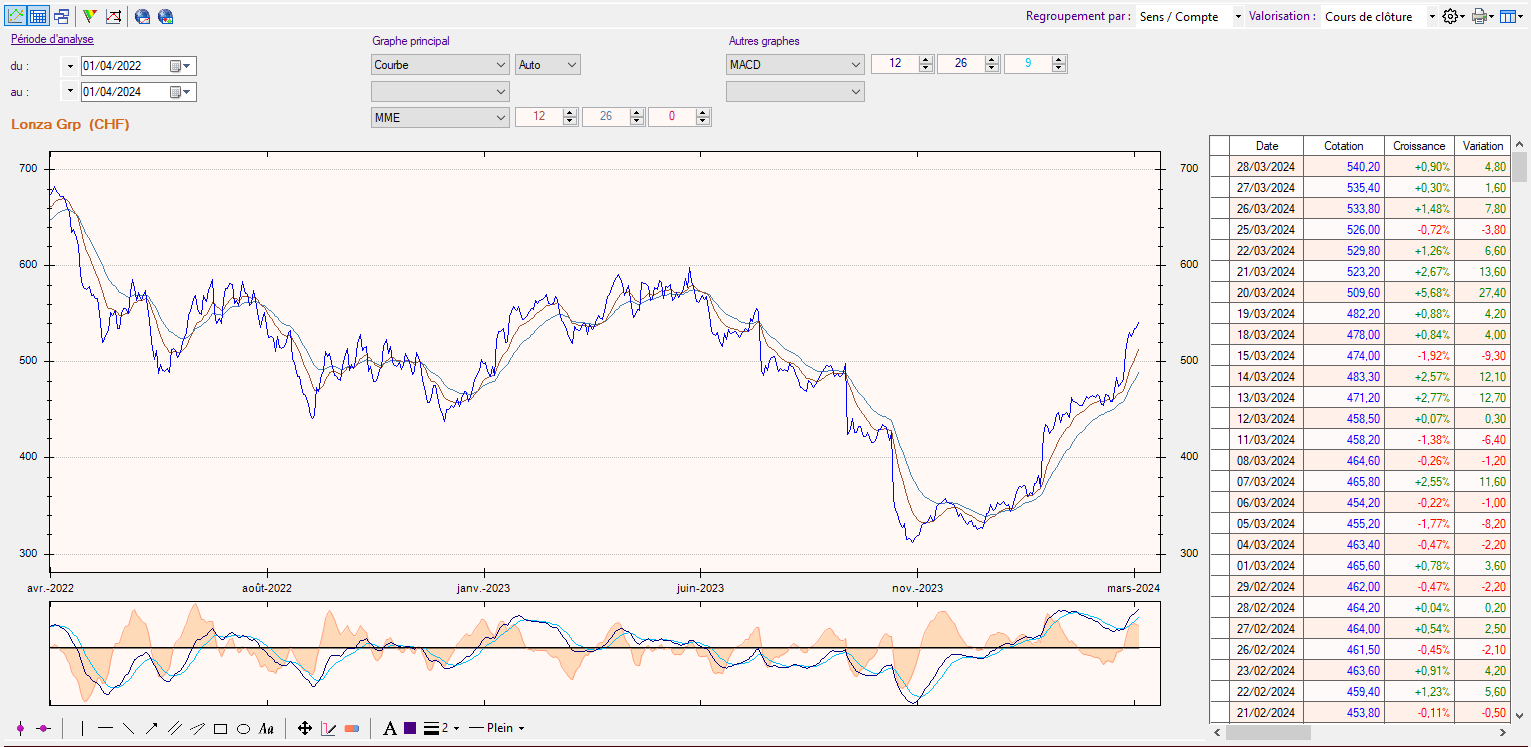Image resolution: width=1531 pixels, height=747 pixels.
Task: Click the Cotation column header
Action: click(x=1343, y=145)
